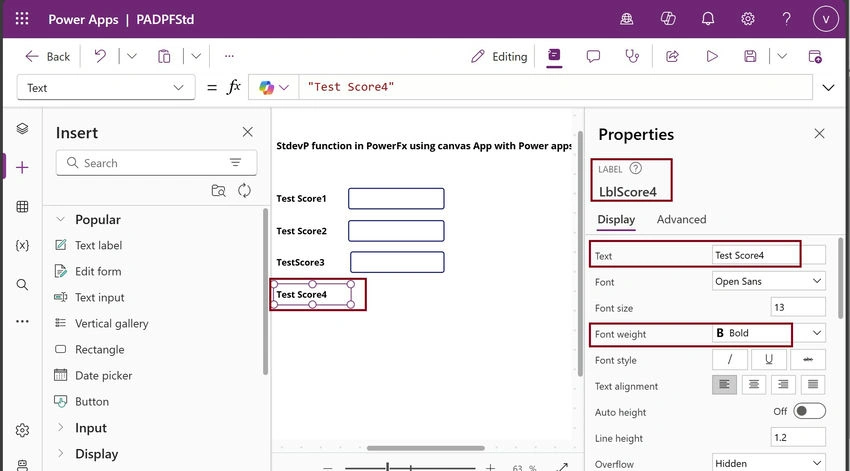This screenshot has width=850, height=471.
Task: Toggle the Auto height switch
Action: (809, 411)
